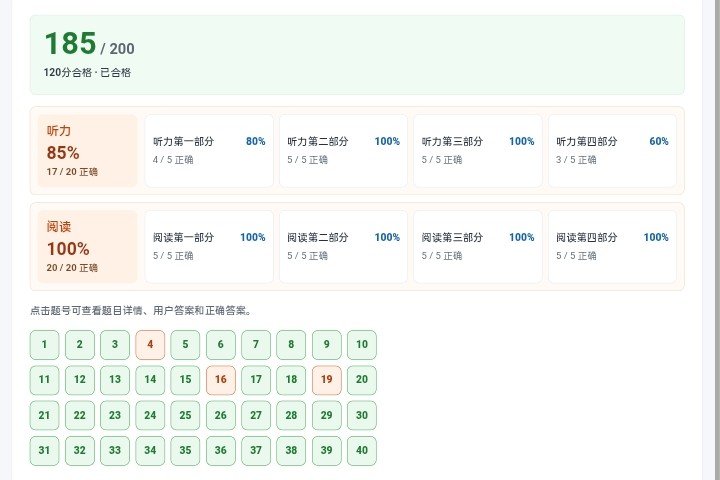Click question number 37
This screenshot has width=720, height=480.
point(256,451)
